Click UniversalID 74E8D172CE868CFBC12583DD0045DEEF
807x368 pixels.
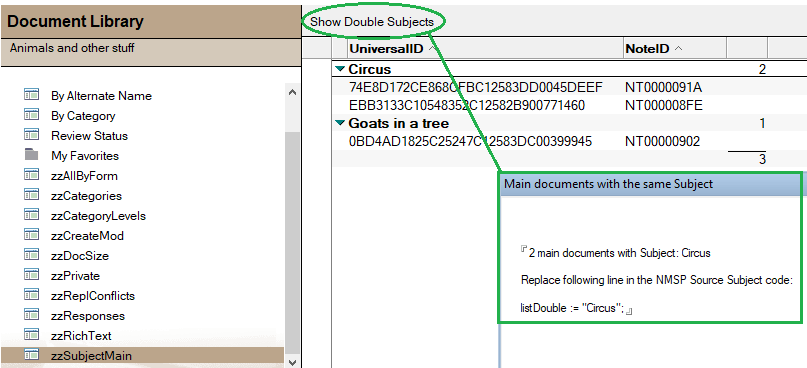click(x=476, y=87)
